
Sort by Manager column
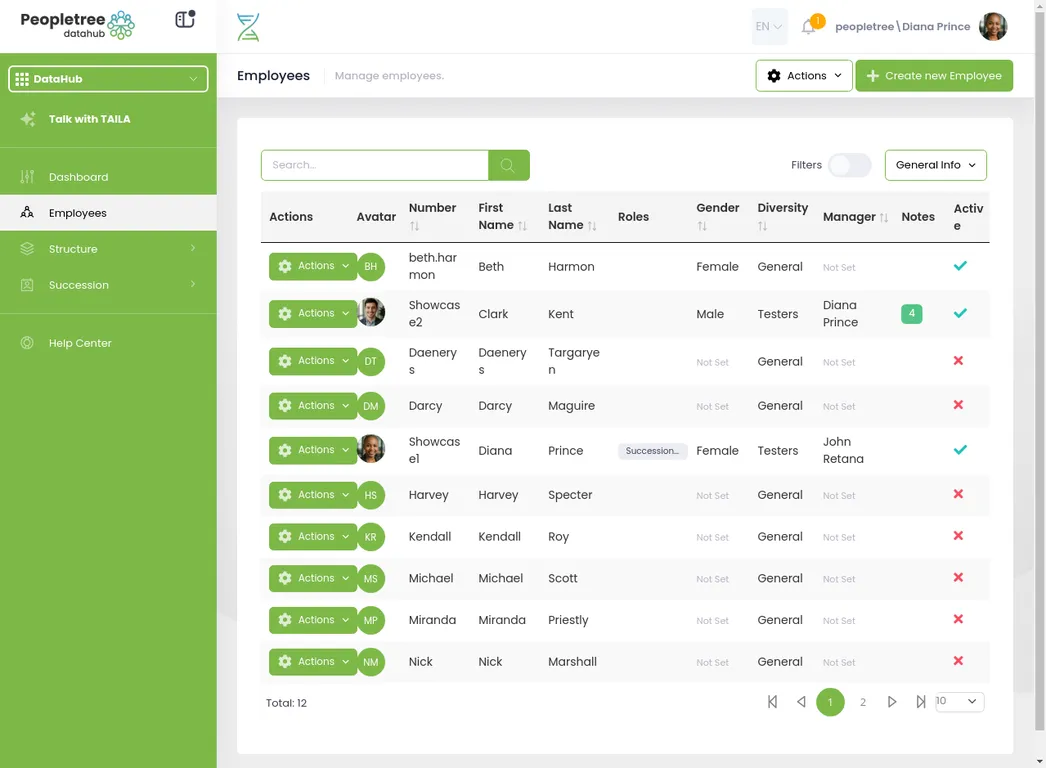pos(884,218)
